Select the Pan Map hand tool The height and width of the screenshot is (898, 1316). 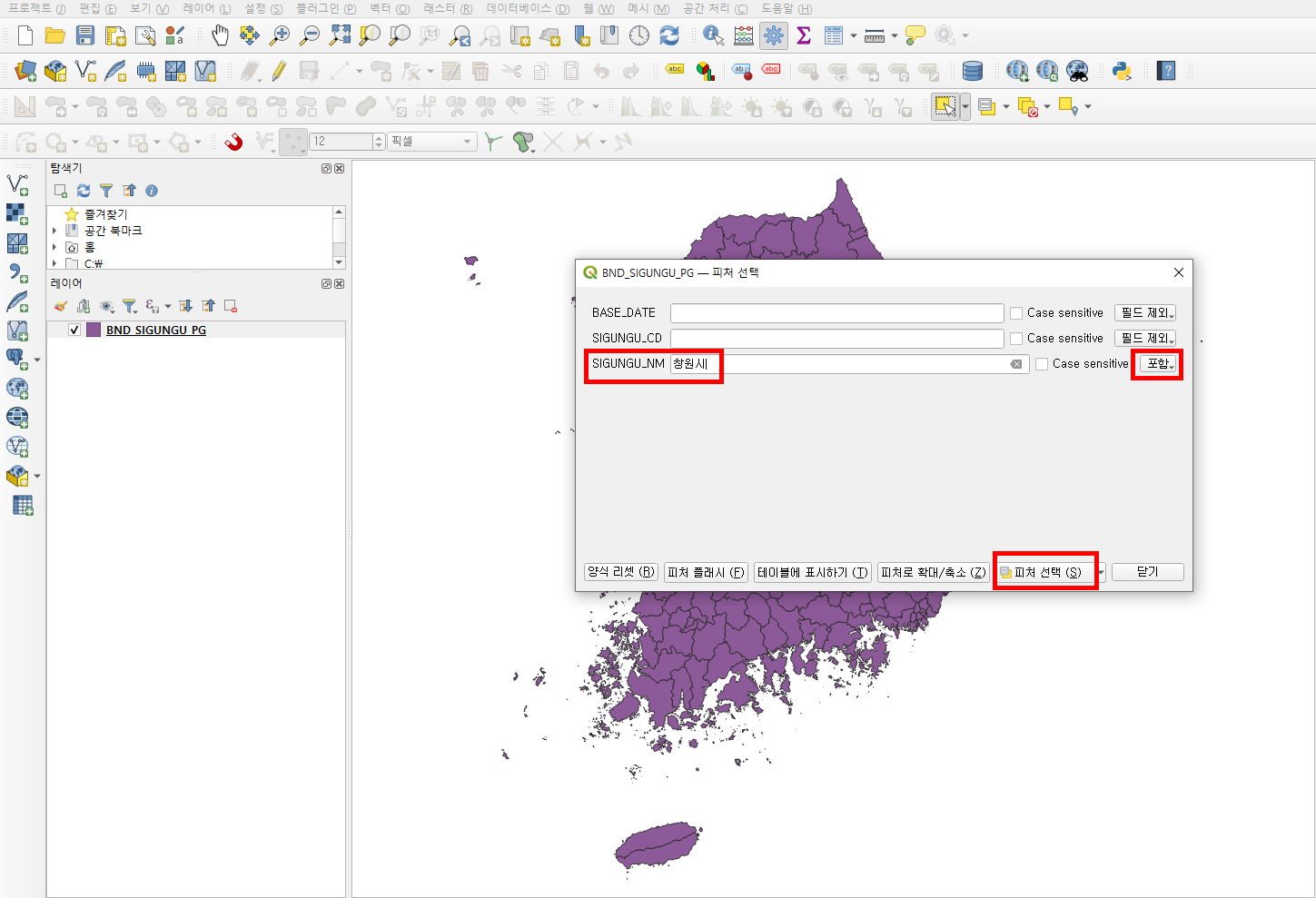coord(220,35)
